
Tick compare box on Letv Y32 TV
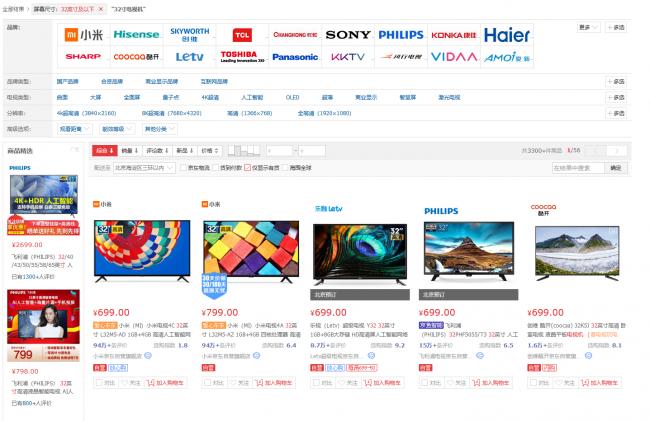(317, 382)
